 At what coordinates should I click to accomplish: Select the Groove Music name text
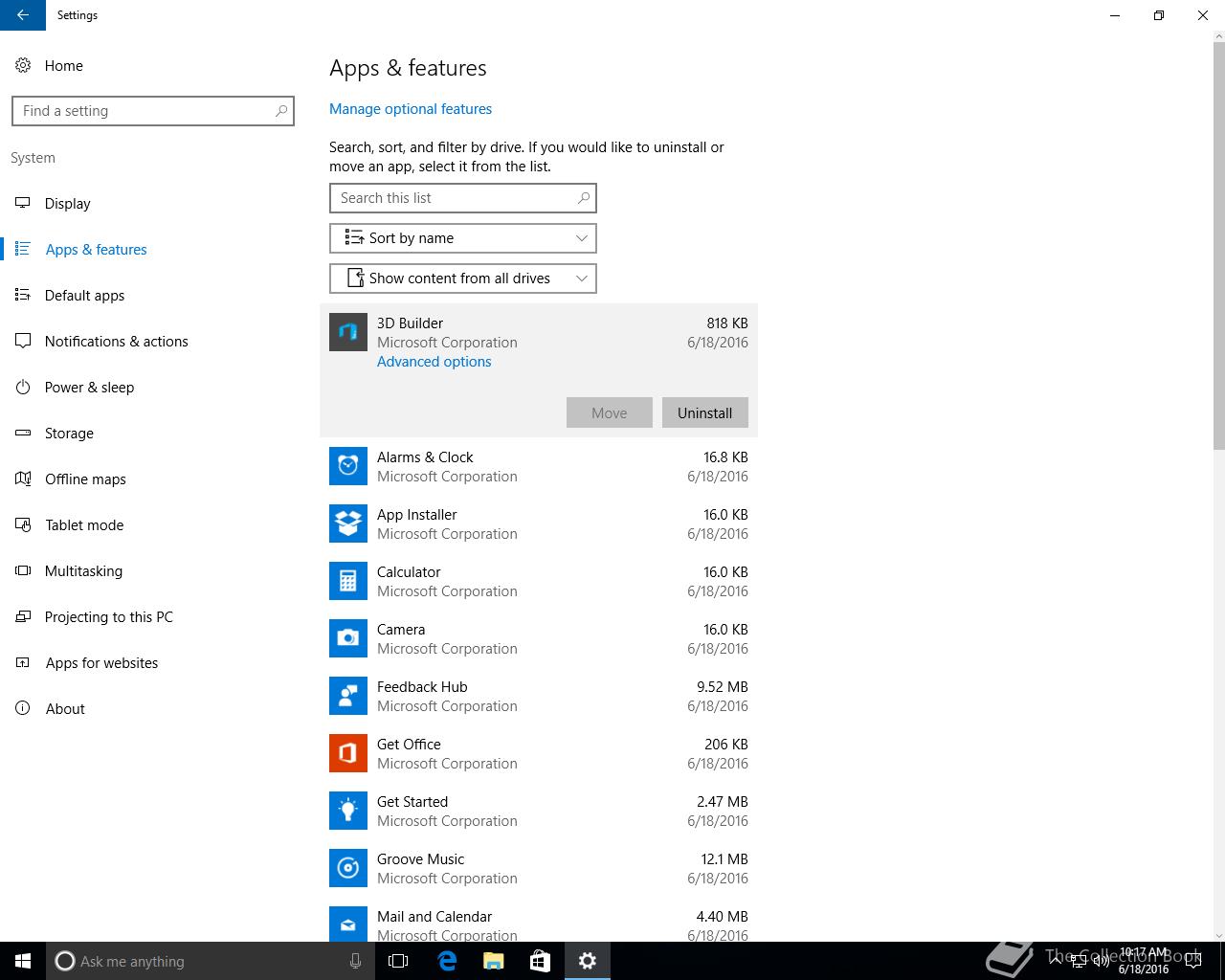pos(420,859)
